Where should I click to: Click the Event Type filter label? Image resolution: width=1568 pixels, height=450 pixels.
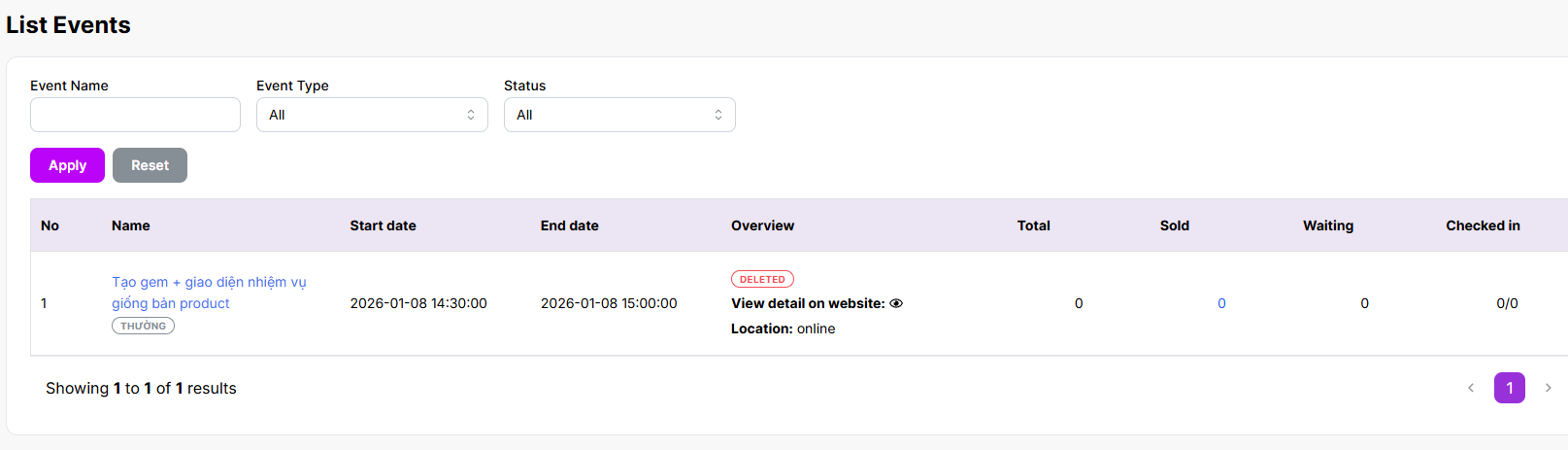[x=292, y=86]
